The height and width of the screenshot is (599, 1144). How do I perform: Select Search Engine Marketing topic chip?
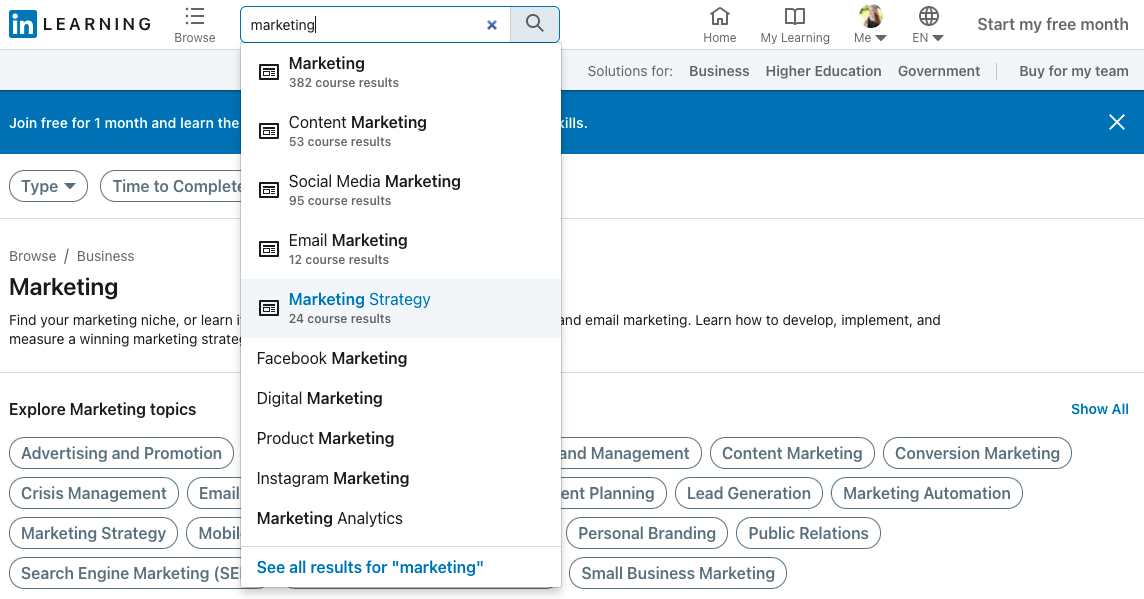(x=125, y=573)
